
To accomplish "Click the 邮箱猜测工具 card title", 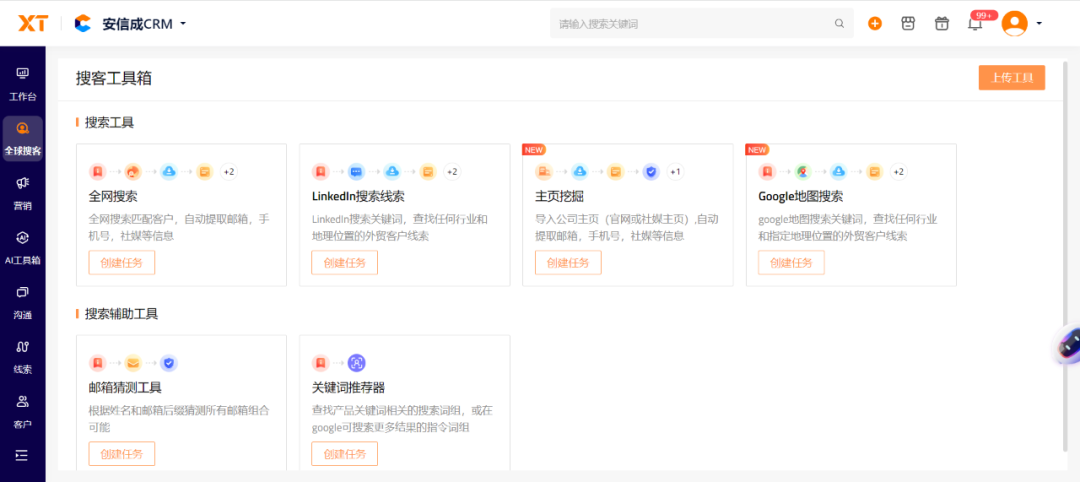I will (125, 388).
